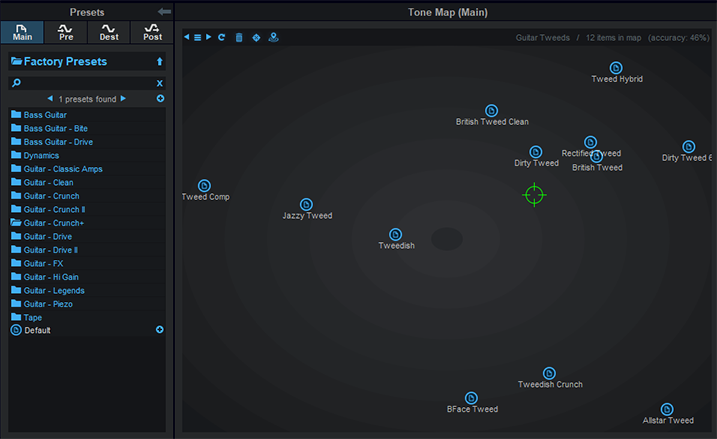
Task: Clear the preset search with the X
Action: click(x=160, y=83)
